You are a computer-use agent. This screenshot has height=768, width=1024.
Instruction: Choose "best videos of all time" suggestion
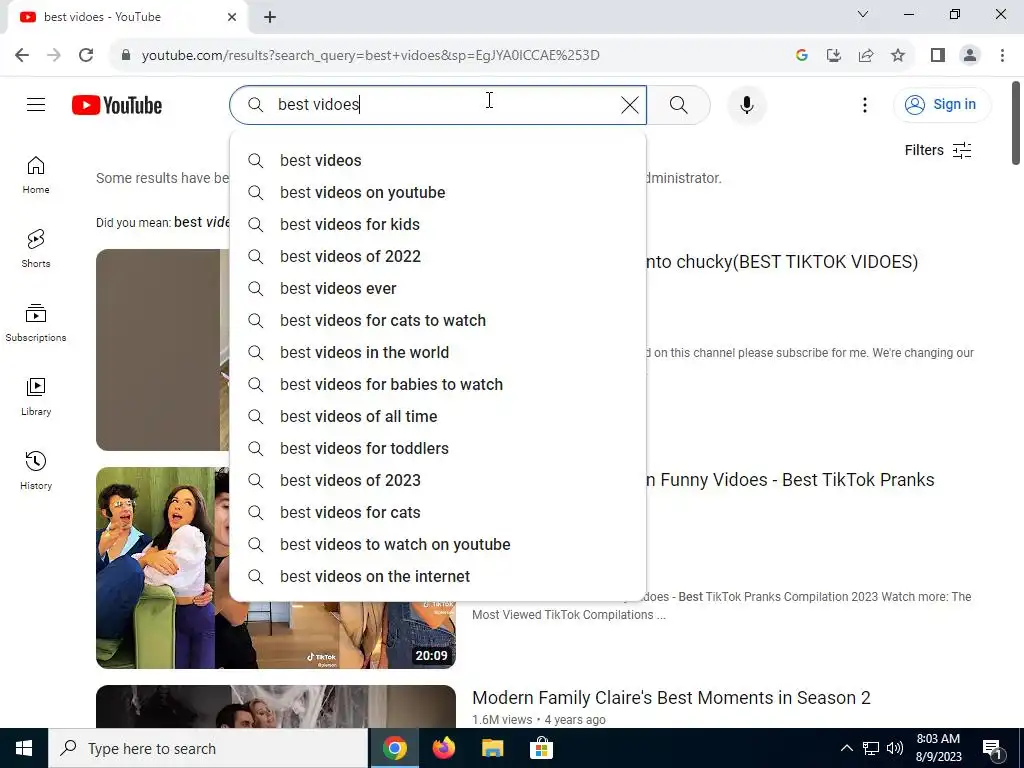438,417
